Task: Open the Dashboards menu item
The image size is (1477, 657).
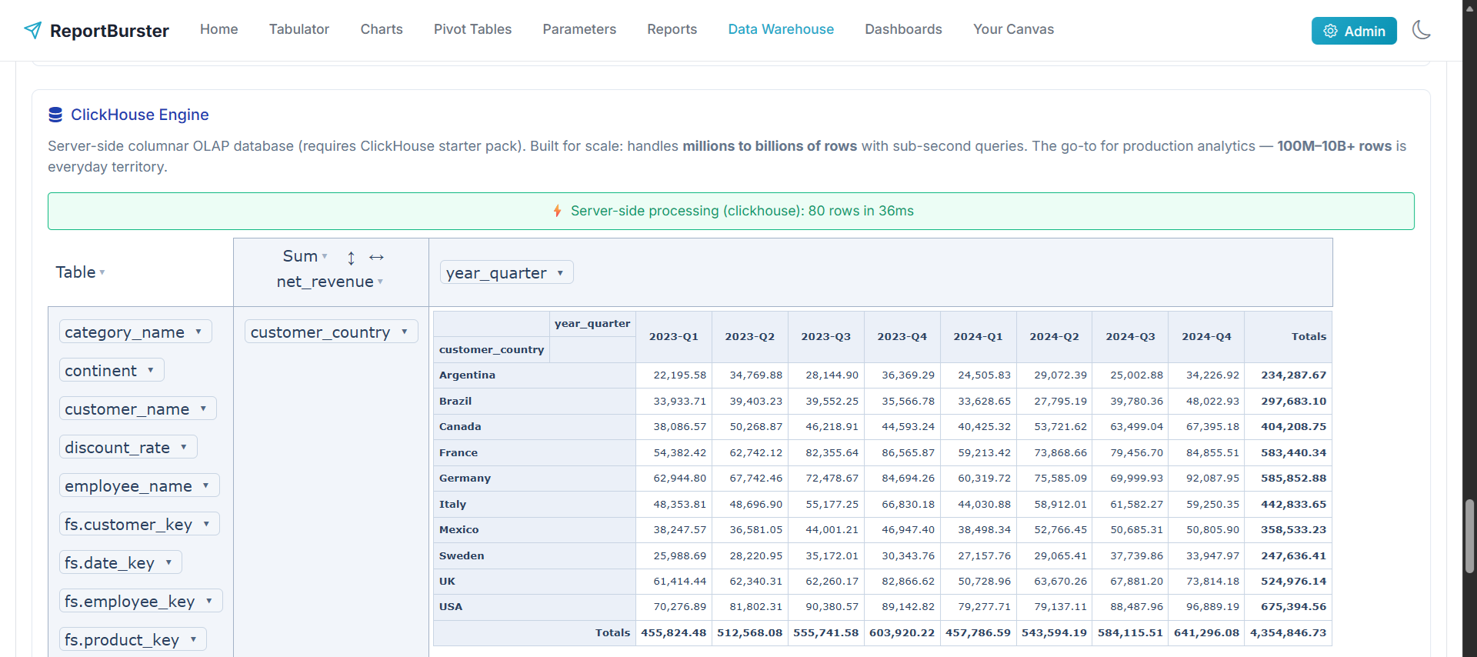Action: 903,29
